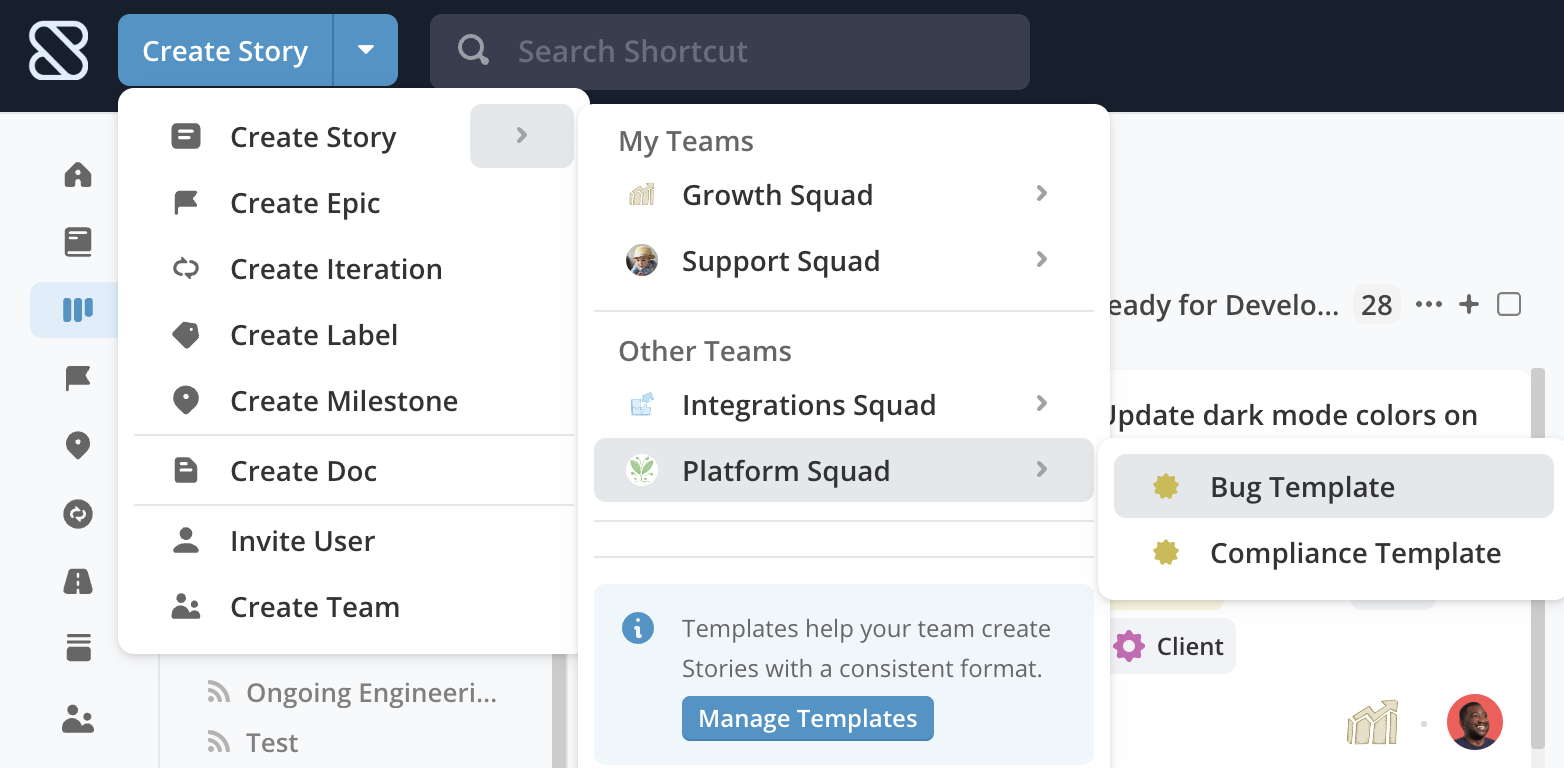1564x768 pixels.
Task: Click the 28 story count badge
Action: (x=1377, y=304)
